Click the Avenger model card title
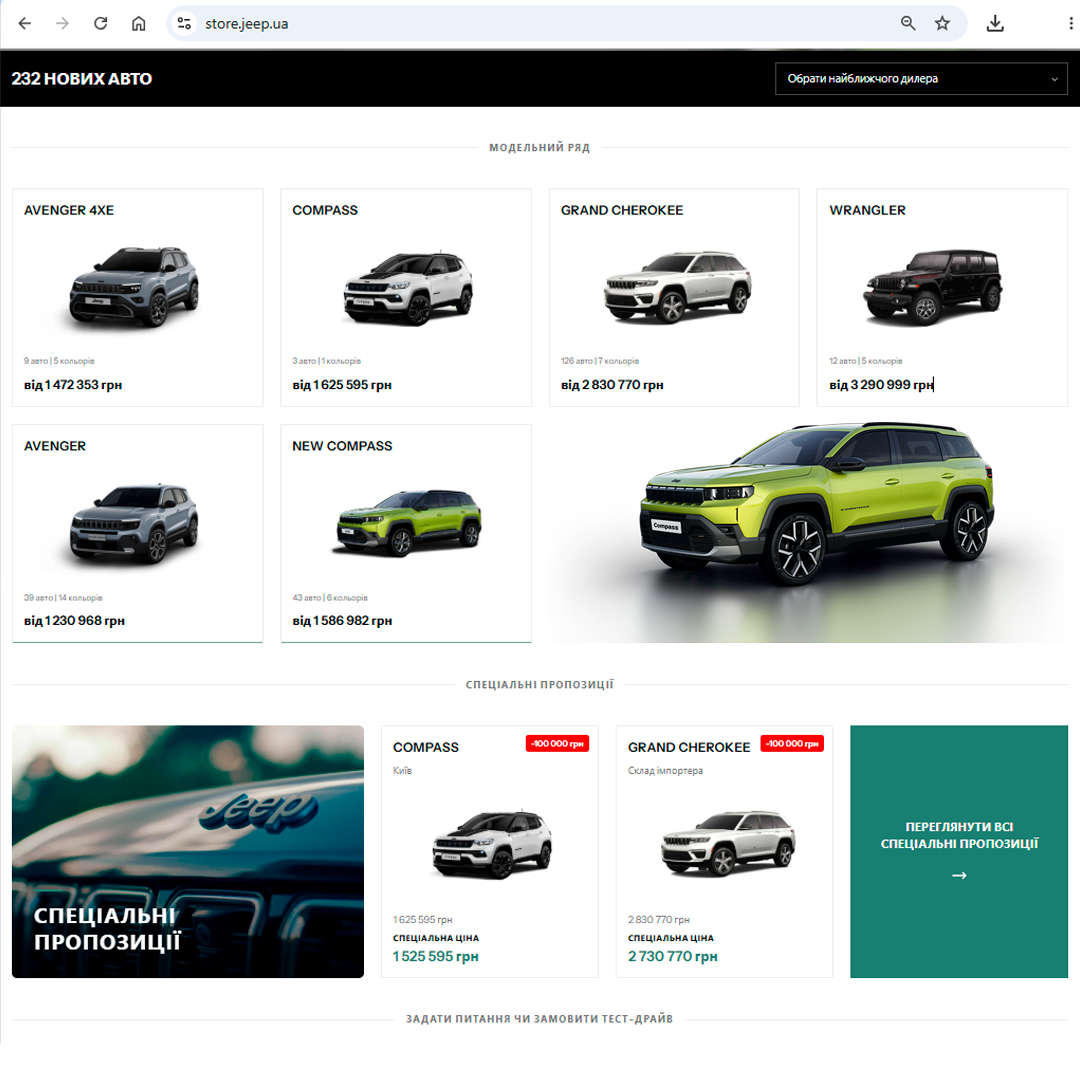This screenshot has width=1080, height=1080. pyautogui.click(x=55, y=446)
